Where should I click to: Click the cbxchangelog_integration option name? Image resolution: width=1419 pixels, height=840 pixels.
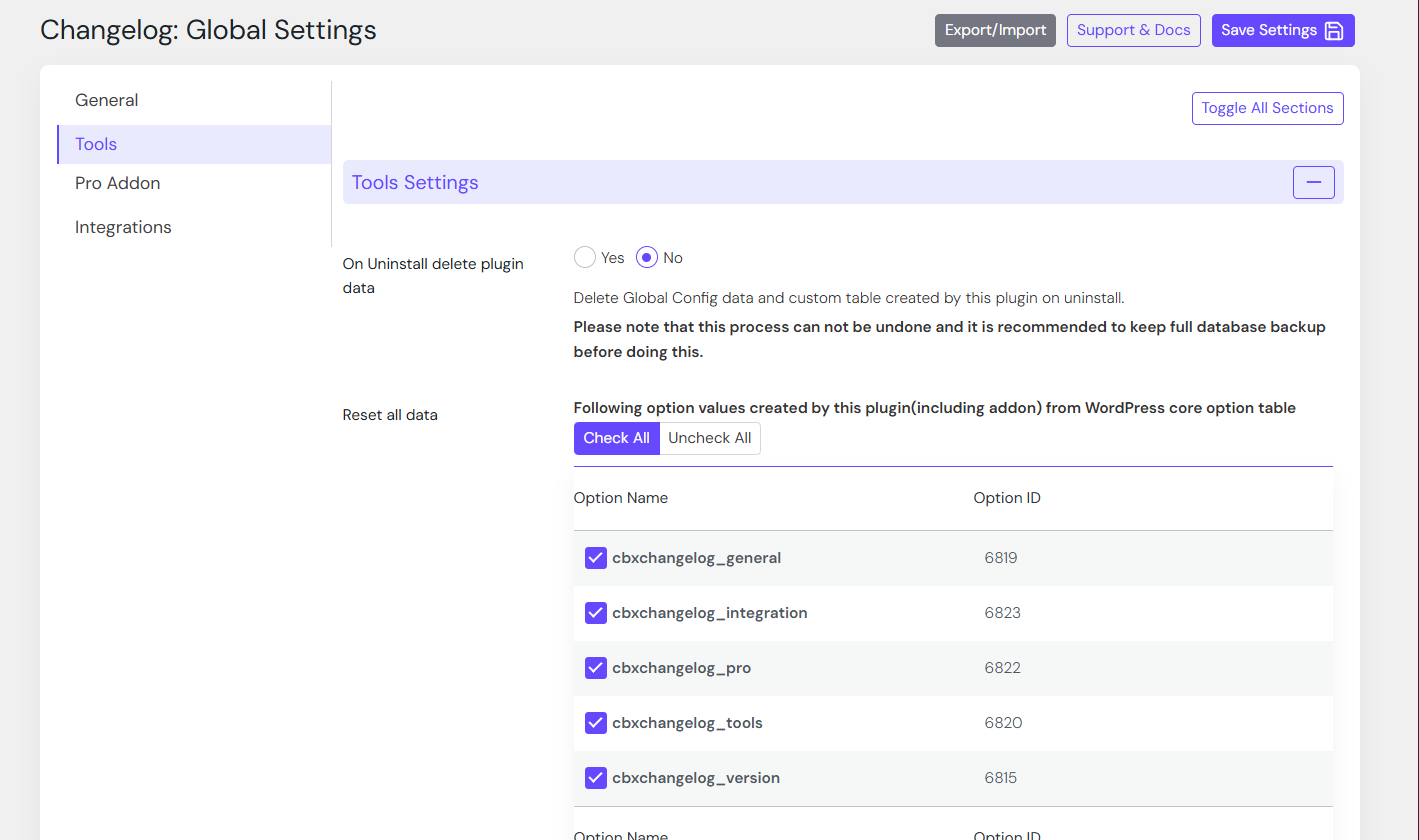(x=710, y=613)
